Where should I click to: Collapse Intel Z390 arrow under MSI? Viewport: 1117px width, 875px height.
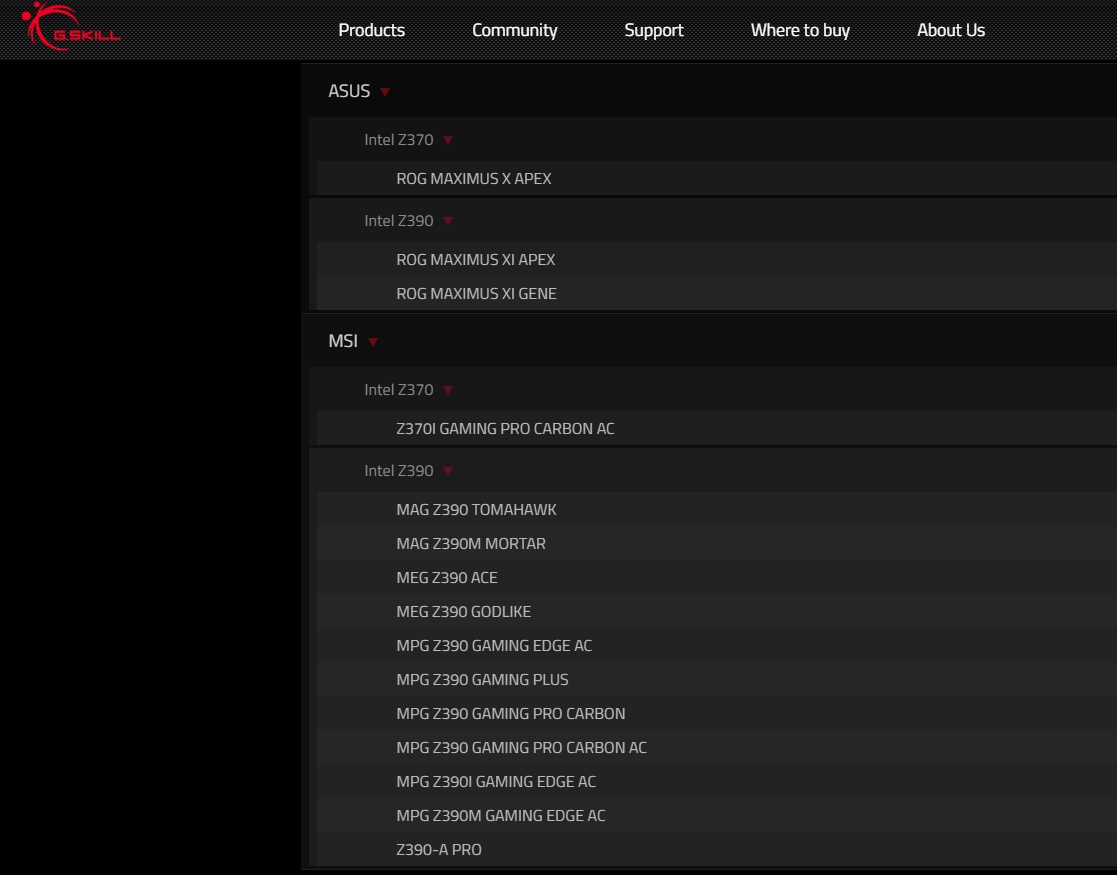click(x=447, y=471)
